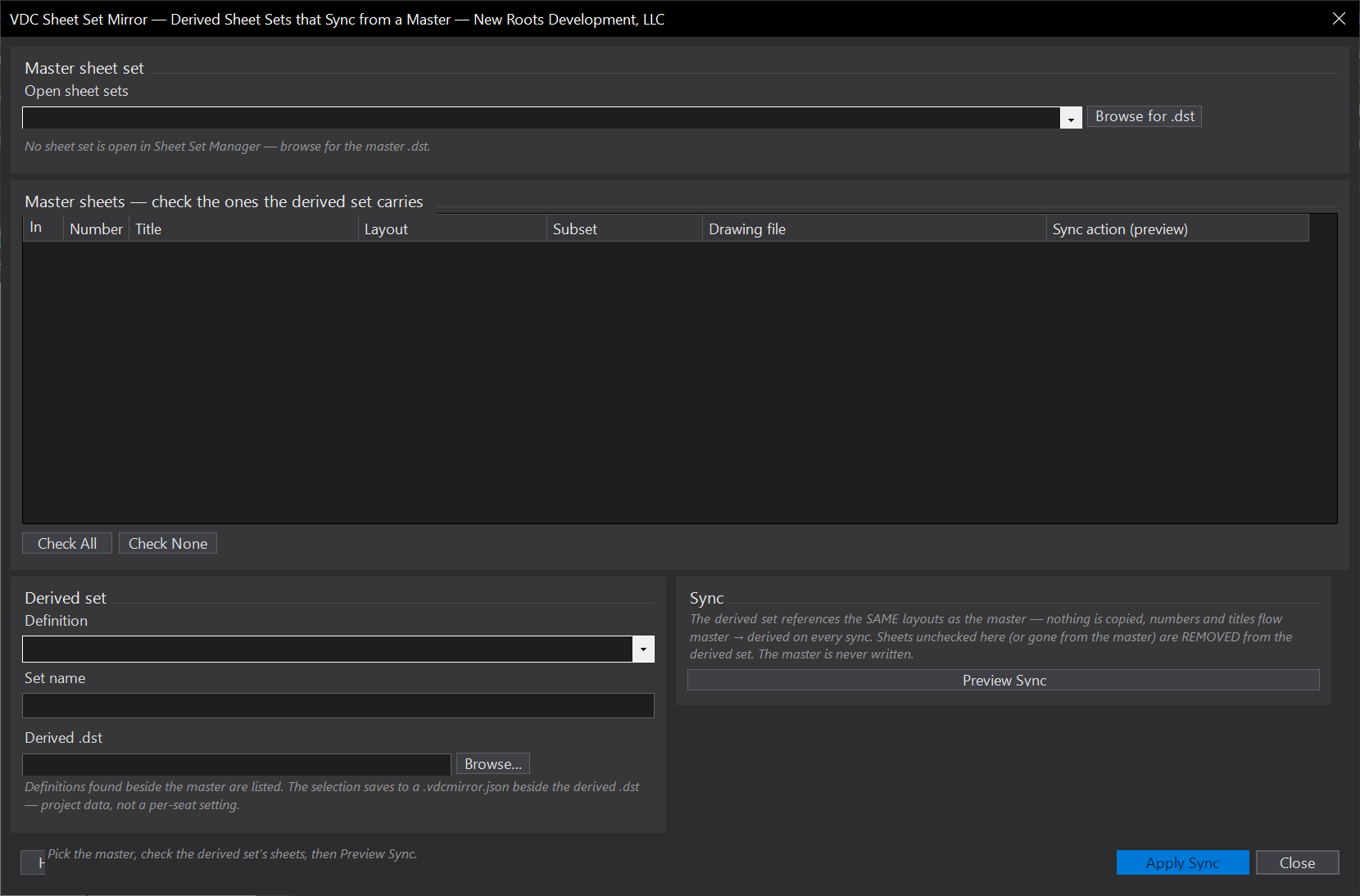Screen dimensions: 1360x896
Task: Click Browse... for the derived .dst
Action: click(493, 763)
